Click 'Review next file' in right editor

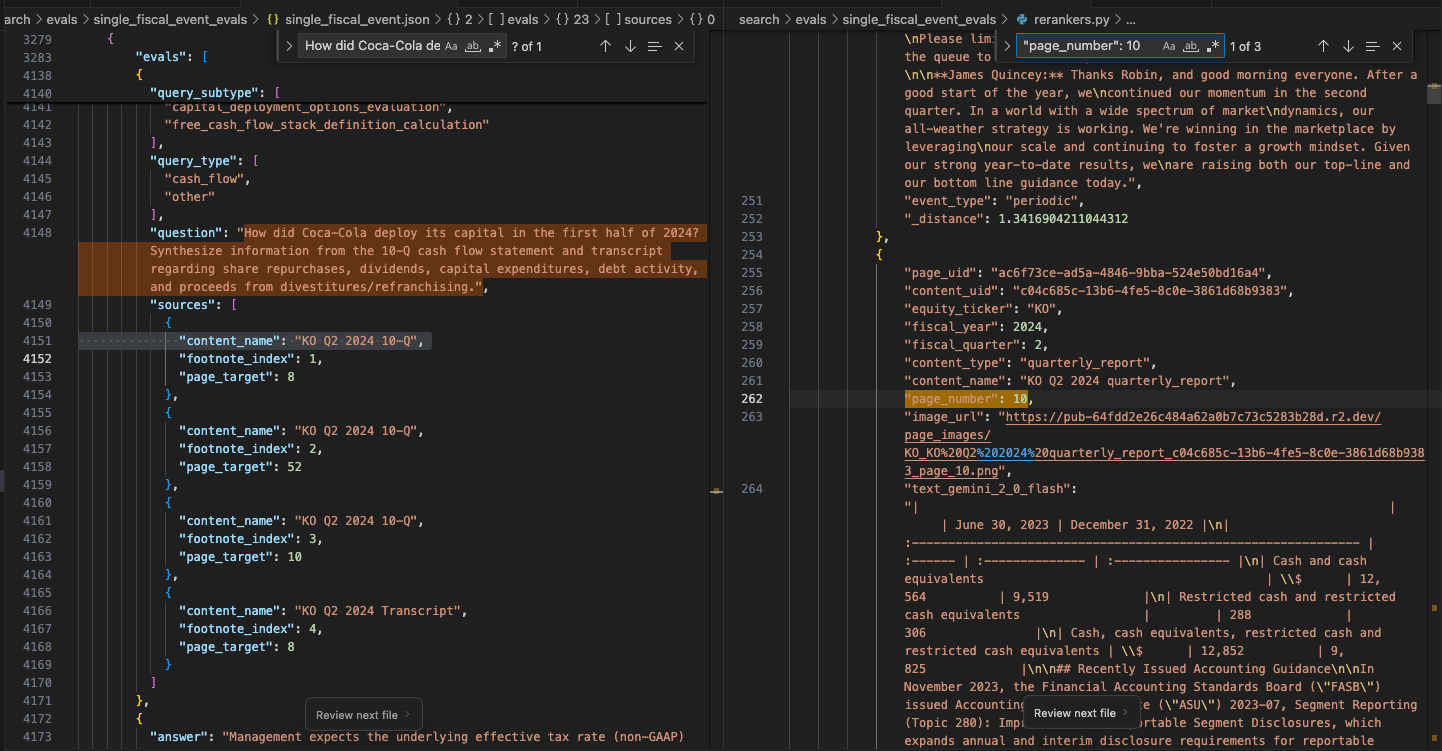click(x=1082, y=713)
